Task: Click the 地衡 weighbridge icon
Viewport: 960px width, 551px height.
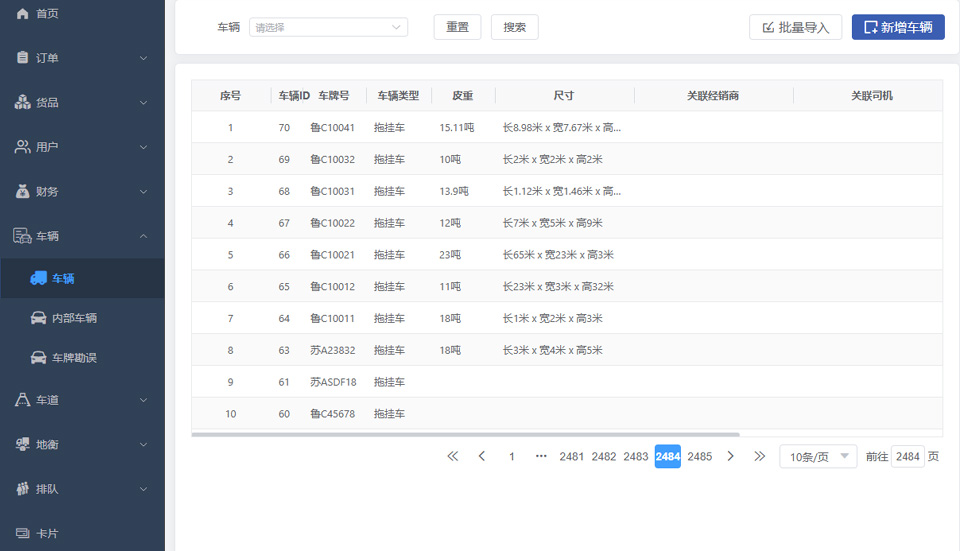Action: click(x=23, y=444)
